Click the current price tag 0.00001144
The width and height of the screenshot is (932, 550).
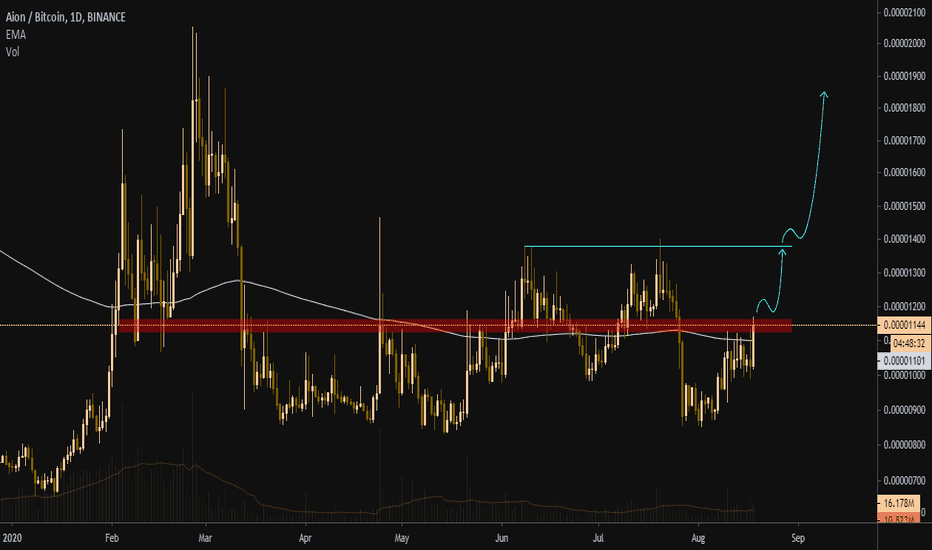(x=903, y=325)
